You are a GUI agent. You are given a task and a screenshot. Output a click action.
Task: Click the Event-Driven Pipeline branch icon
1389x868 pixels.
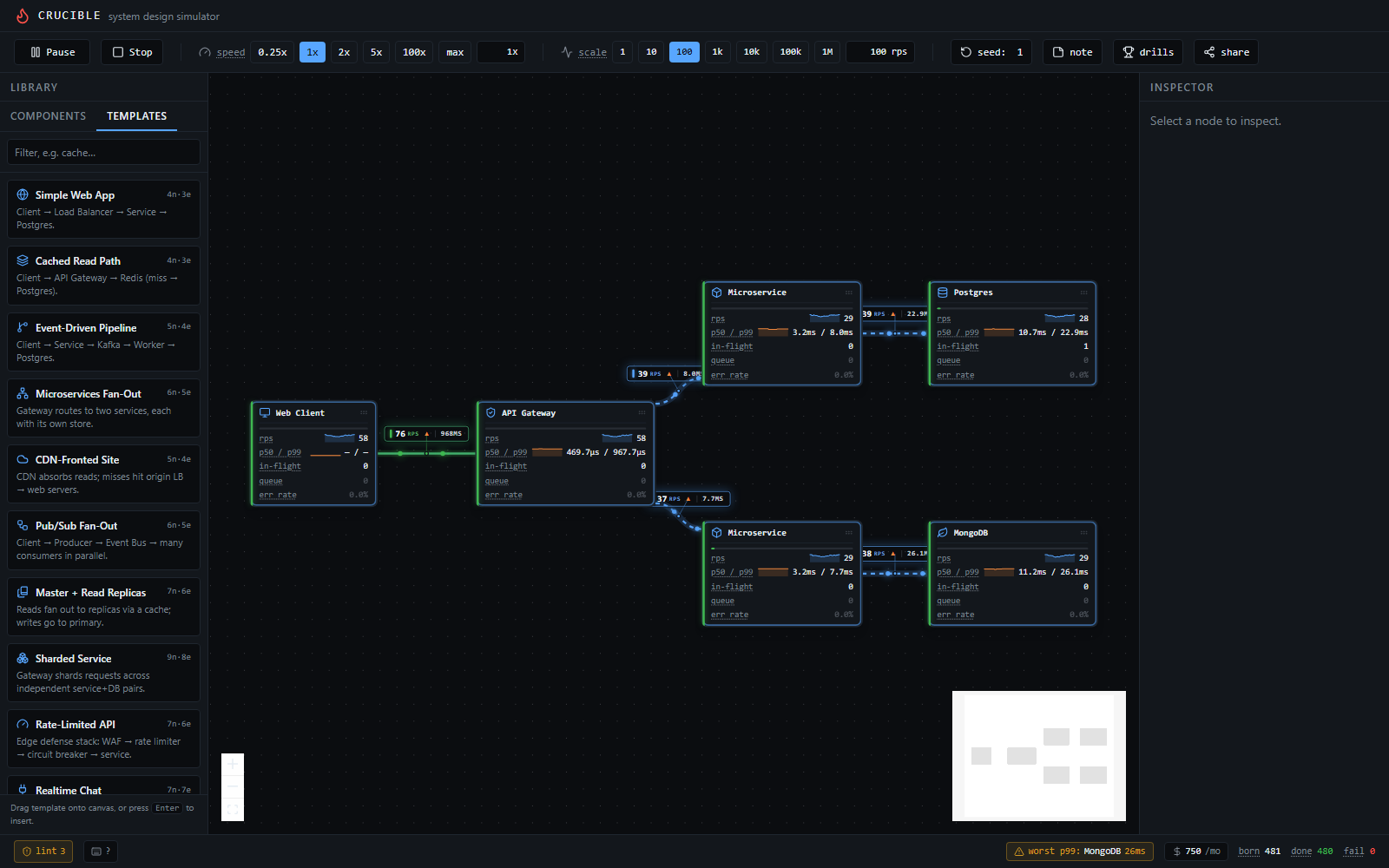coord(23,327)
